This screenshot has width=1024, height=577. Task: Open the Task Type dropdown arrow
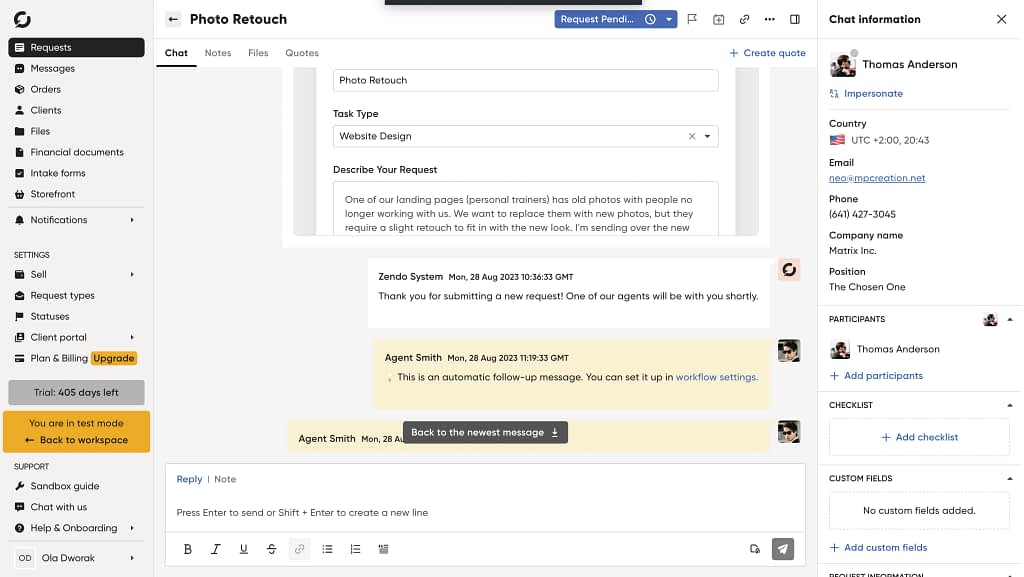tap(707, 136)
